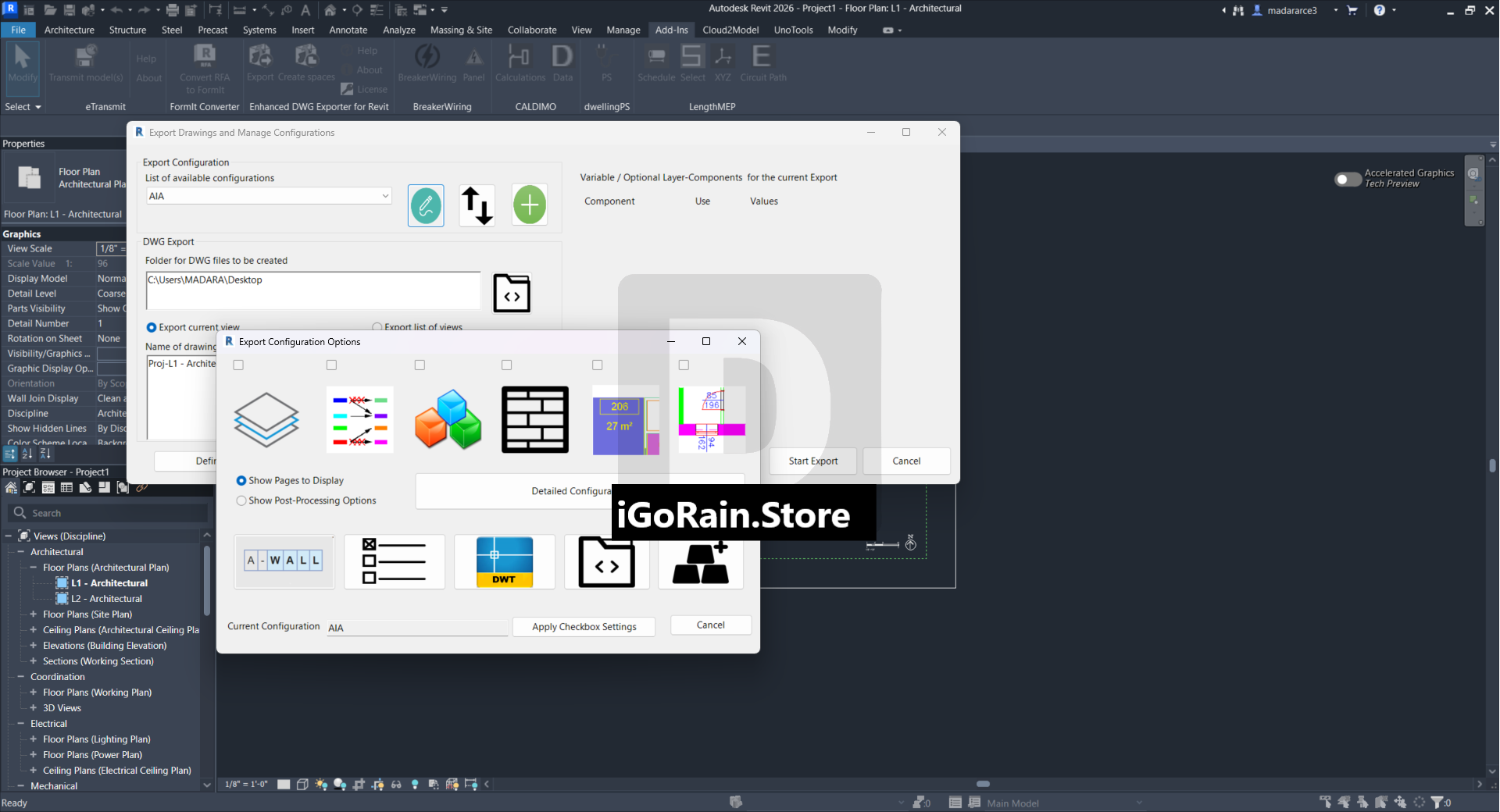Click the up-down arrows reorder configurations icon

point(477,205)
